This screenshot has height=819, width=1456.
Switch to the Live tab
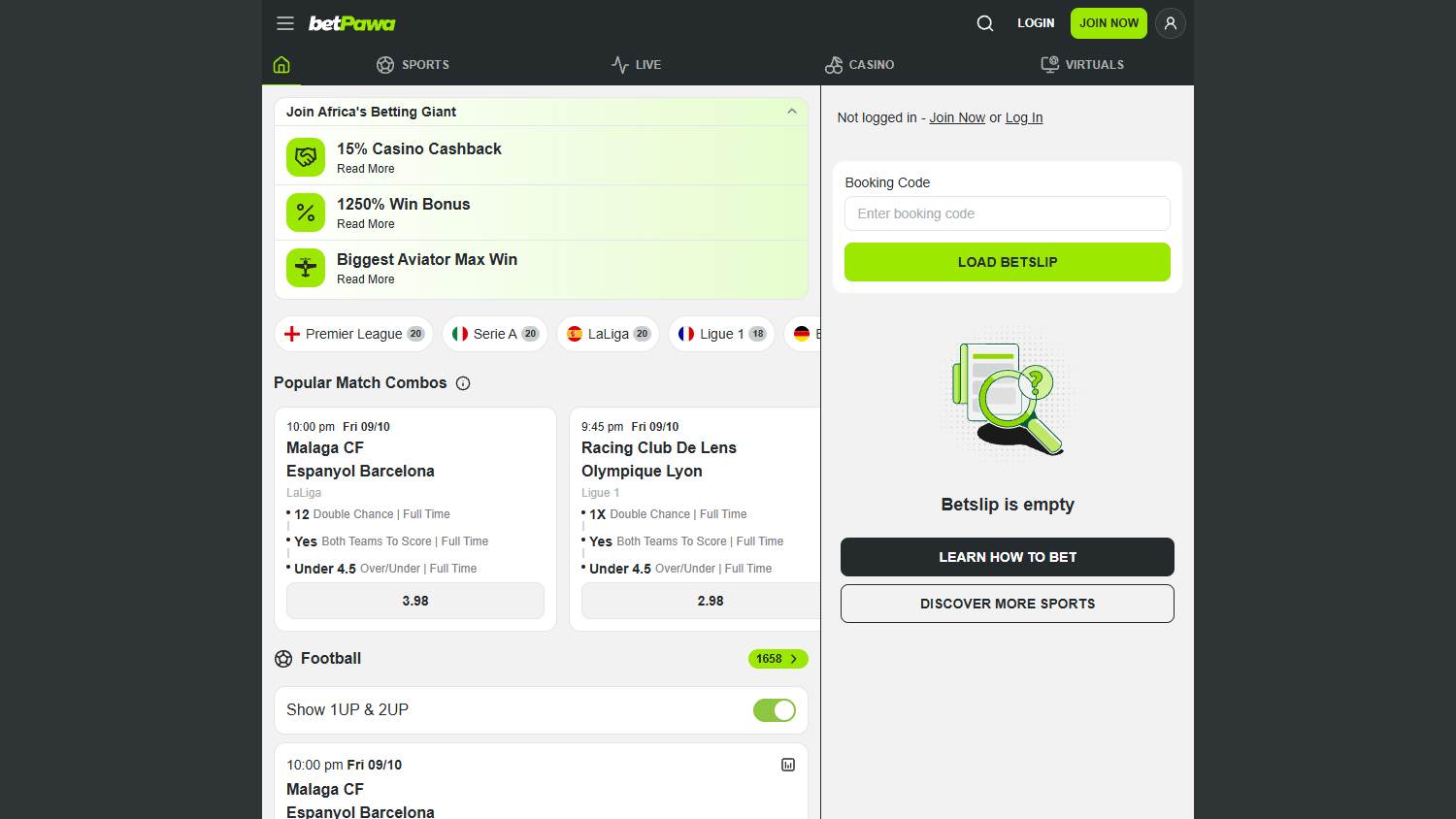tap(636, 65)
